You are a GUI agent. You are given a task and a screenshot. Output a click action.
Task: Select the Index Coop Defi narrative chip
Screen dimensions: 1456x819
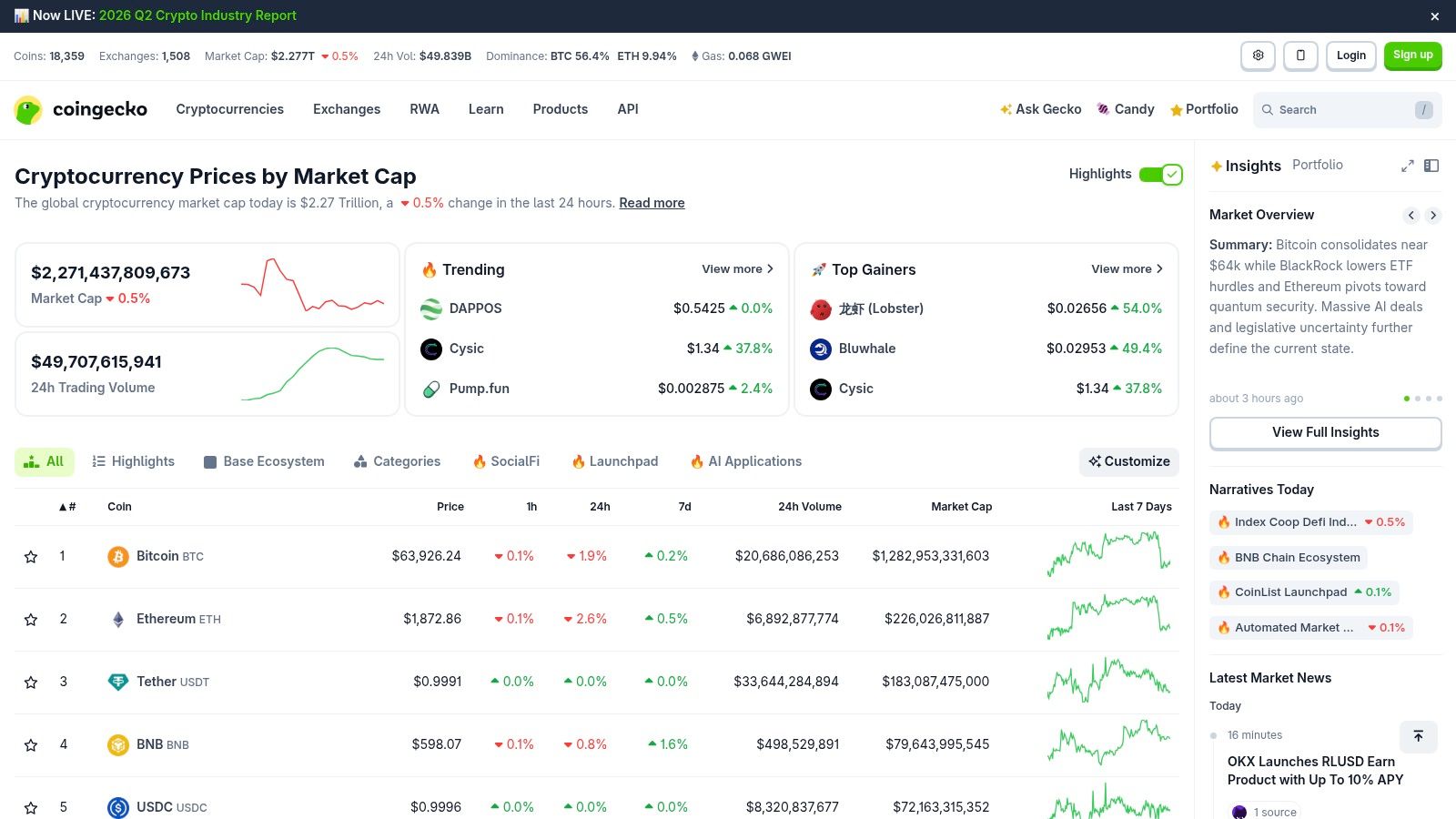pos(1311,522)
